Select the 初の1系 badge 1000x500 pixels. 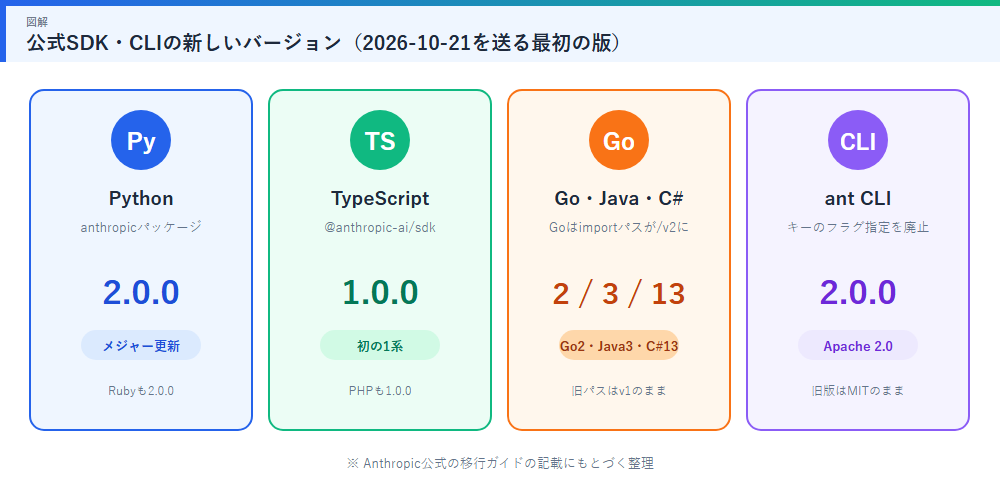click(380, 346)
